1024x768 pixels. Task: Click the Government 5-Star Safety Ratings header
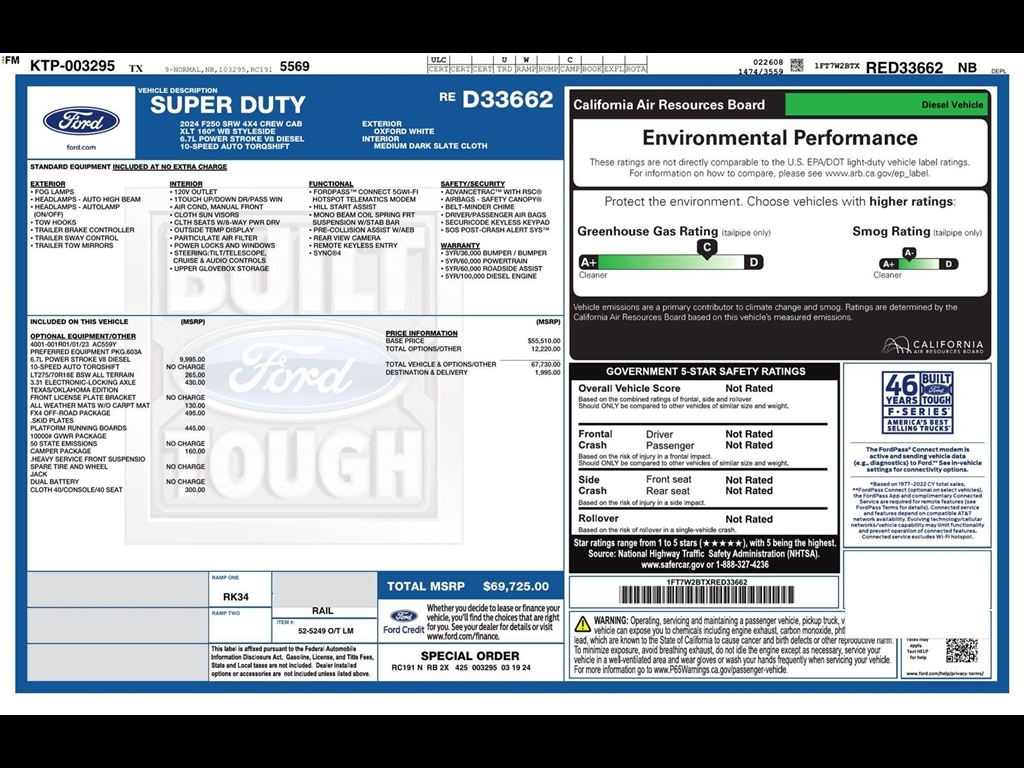point(705,371)
